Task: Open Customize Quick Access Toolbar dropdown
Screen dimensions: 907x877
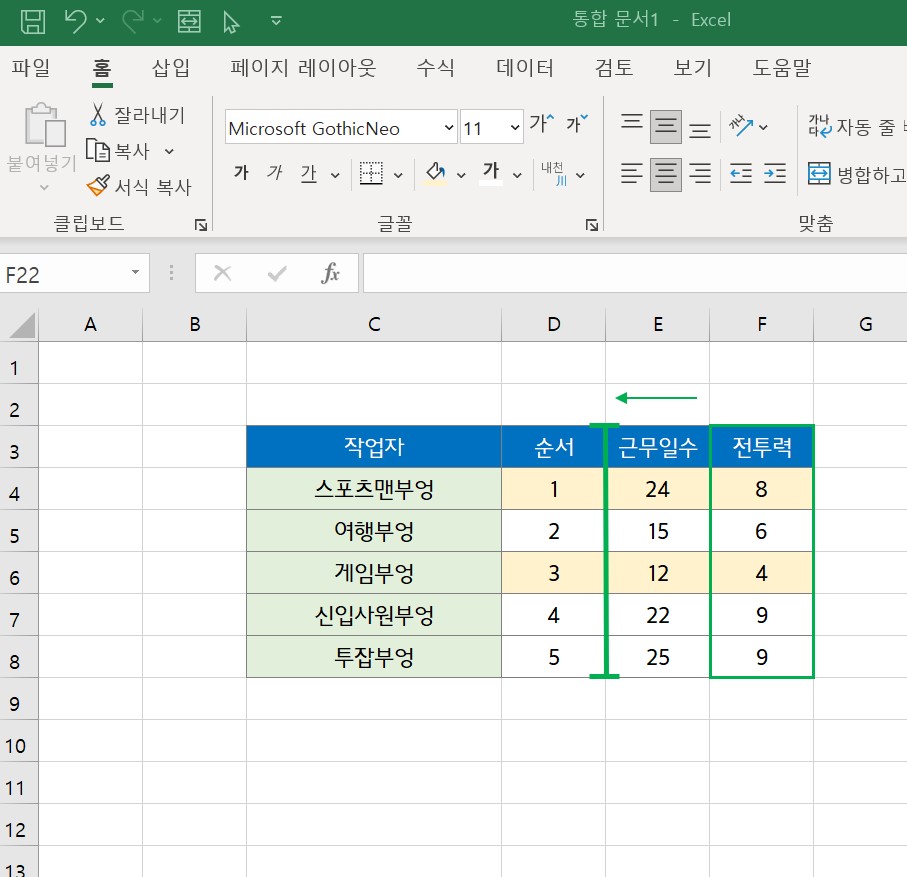Action: point(276,21)
